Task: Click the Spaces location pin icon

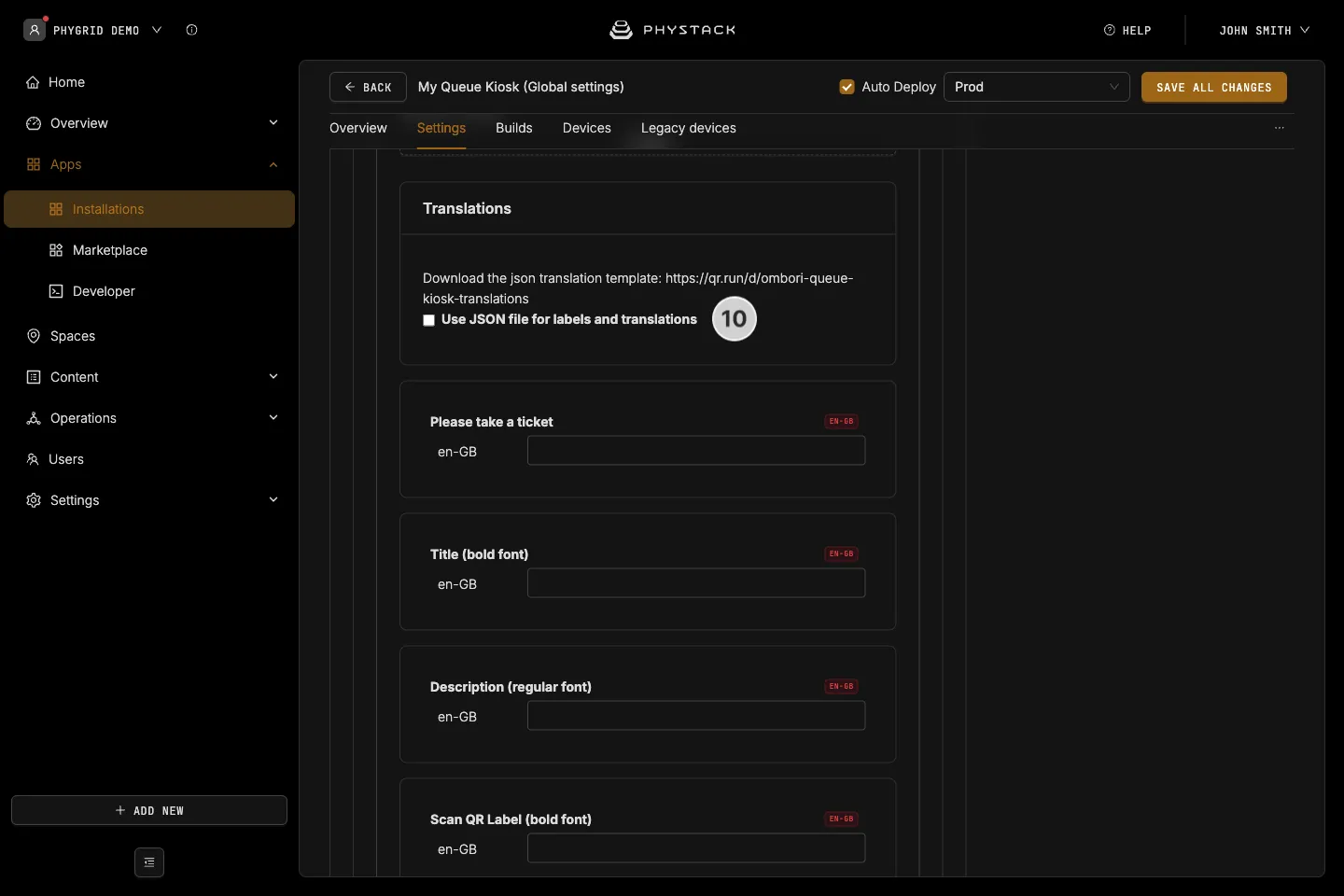Action: pyautogui.click(x=34, y=336)
